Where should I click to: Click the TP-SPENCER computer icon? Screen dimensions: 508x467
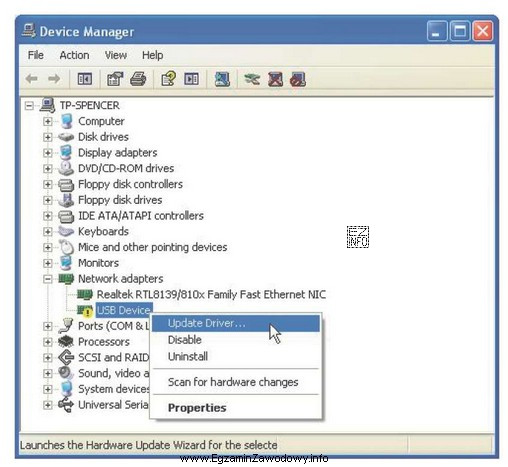tap(47, 105)
